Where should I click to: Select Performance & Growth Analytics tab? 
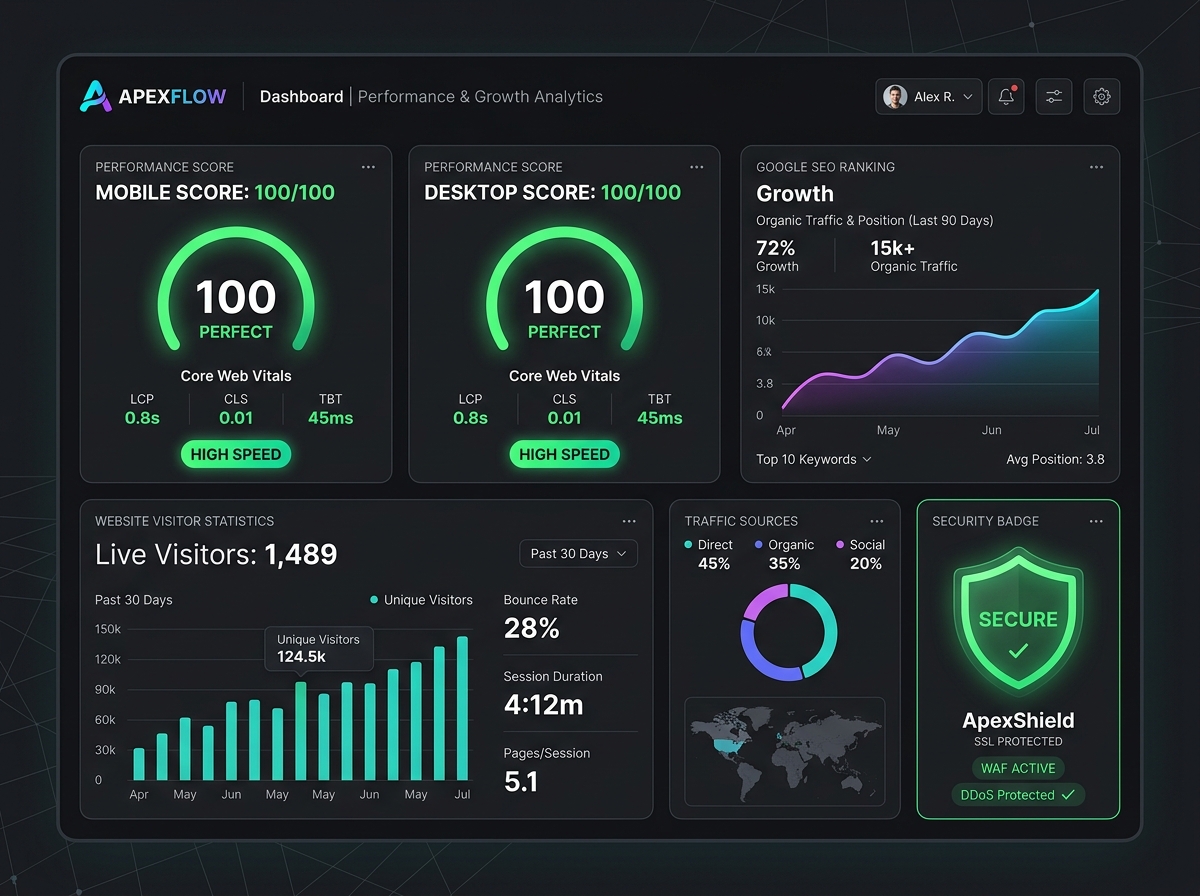(480, 97)
